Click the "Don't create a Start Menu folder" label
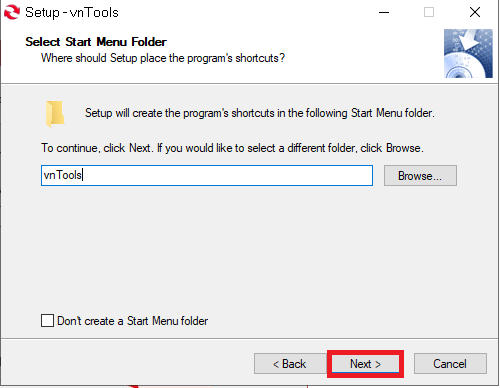The width and height of the screenshot is (500, 388). [x=133, y=321]
